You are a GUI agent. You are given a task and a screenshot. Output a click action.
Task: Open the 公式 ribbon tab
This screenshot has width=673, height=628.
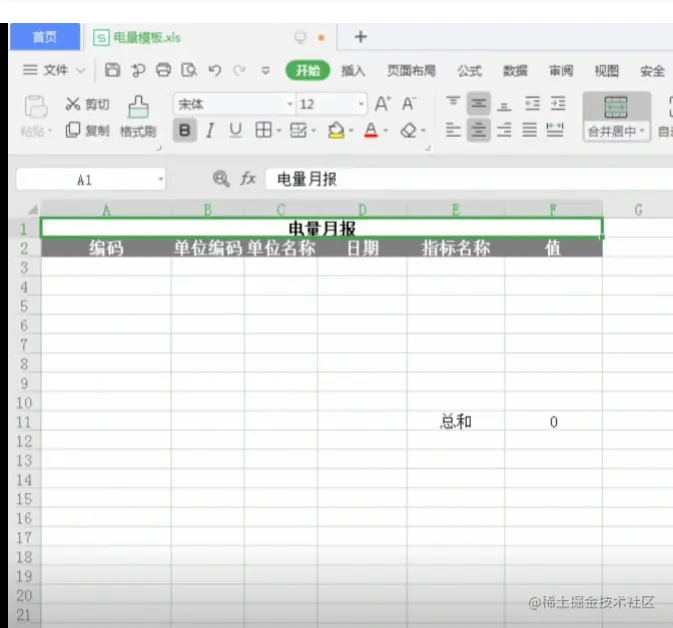pyautogui.click(x=470, y=71)
